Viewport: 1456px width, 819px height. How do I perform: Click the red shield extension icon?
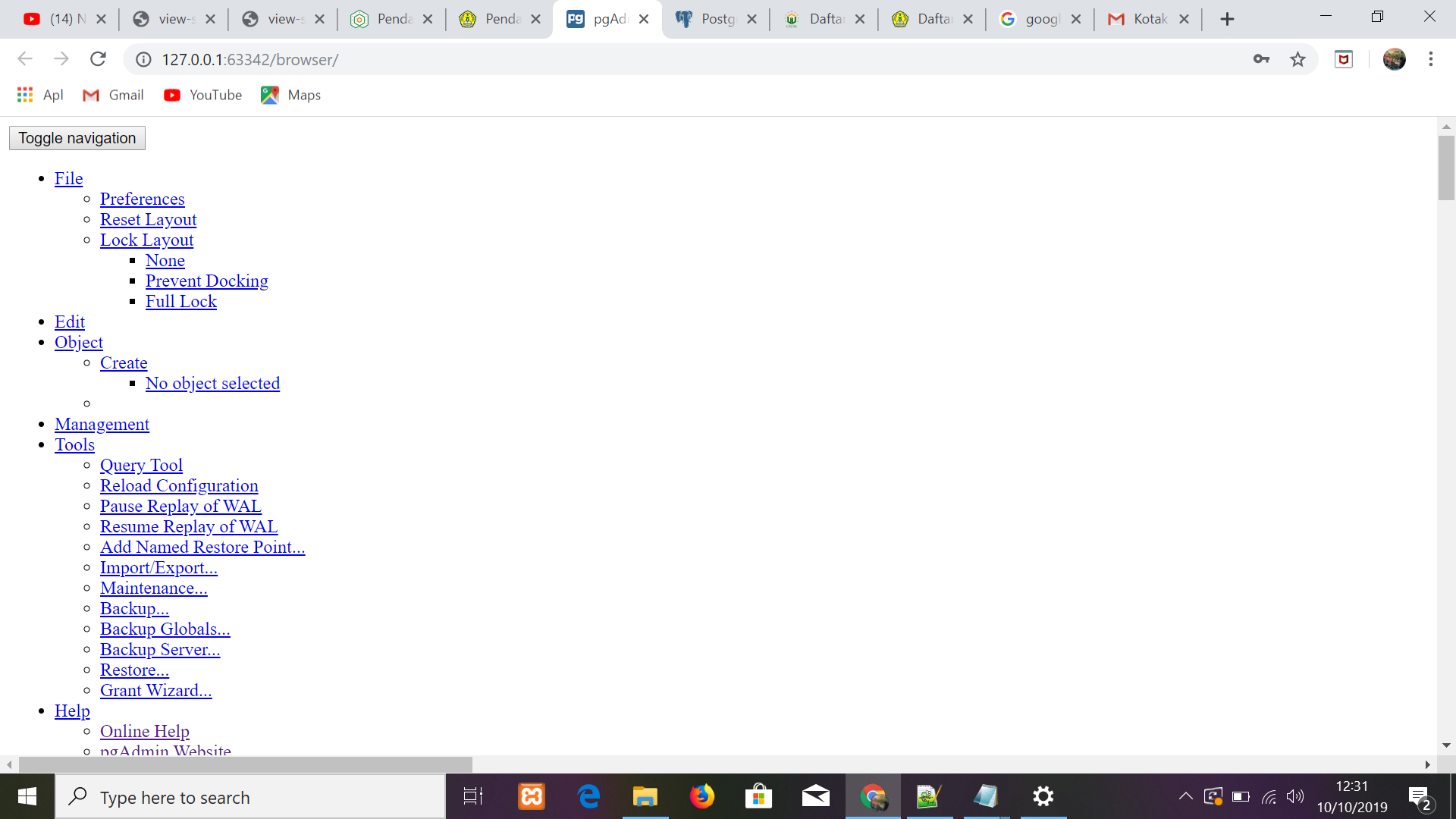pyautogui.click(x=1344, y=59)
